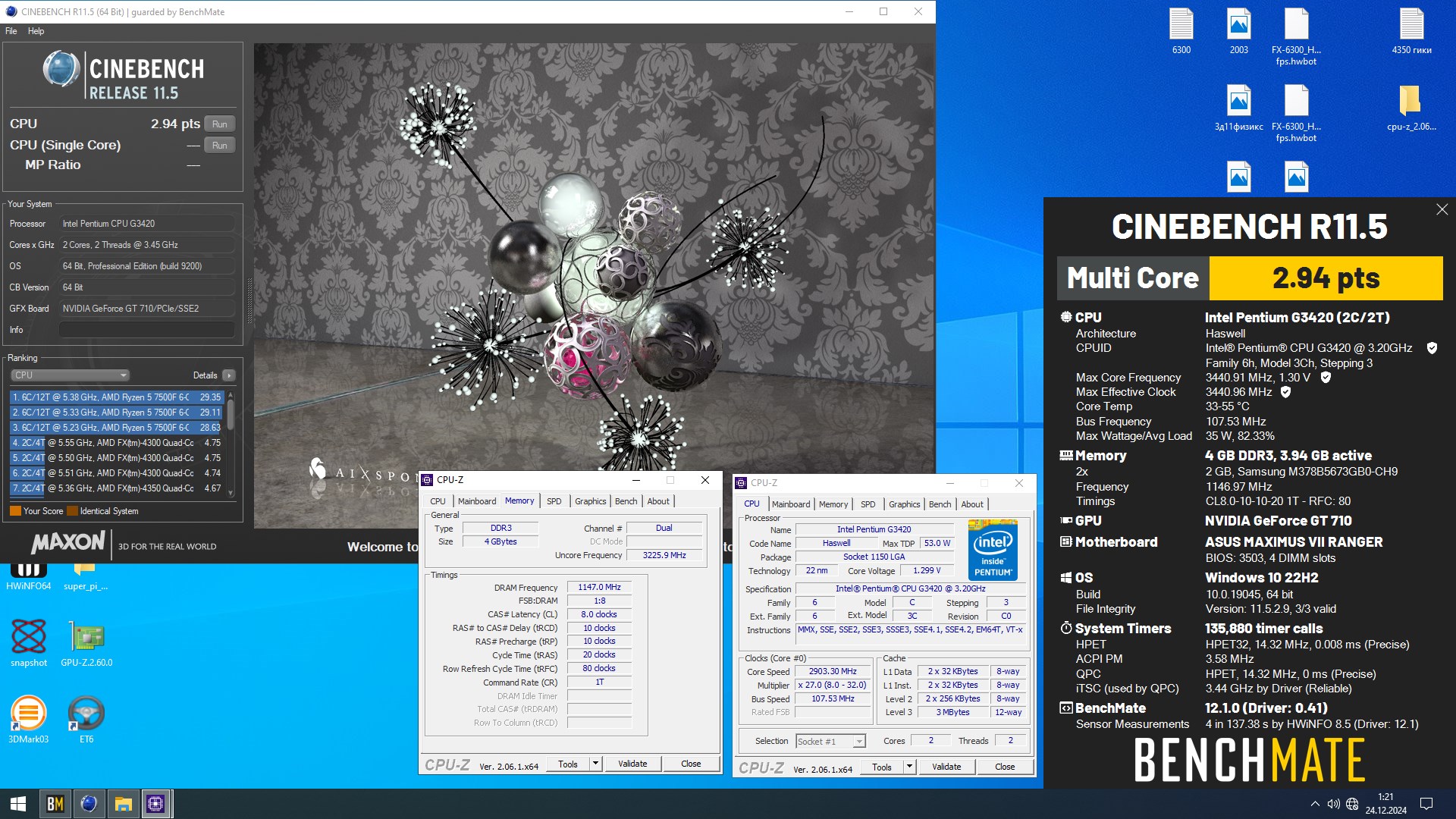1456x819 pixels.
Task: Open Bench tab in right CPU-Z window
Action: click(x=940, y=504)
